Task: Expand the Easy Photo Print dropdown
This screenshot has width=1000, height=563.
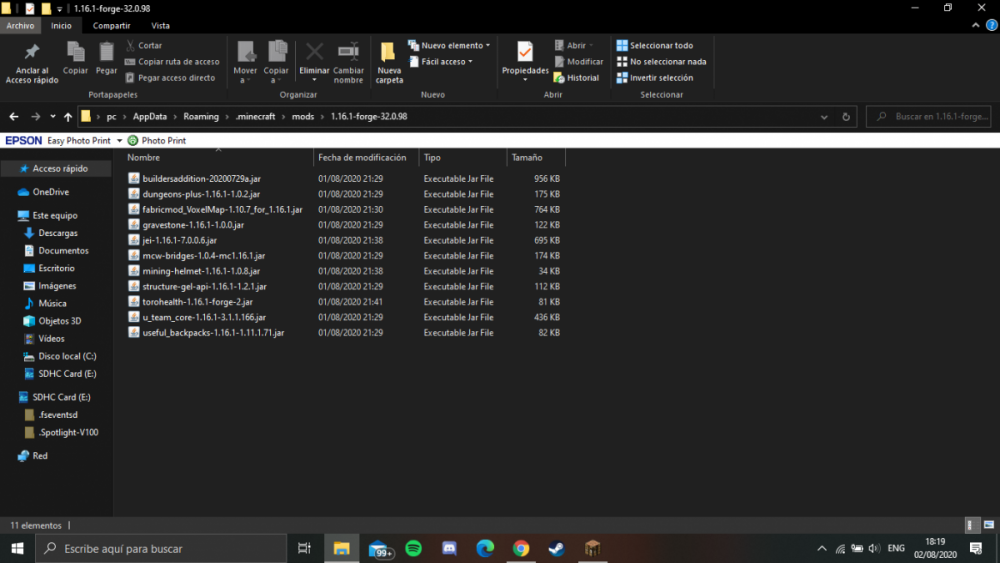Action: coord(119,141)
